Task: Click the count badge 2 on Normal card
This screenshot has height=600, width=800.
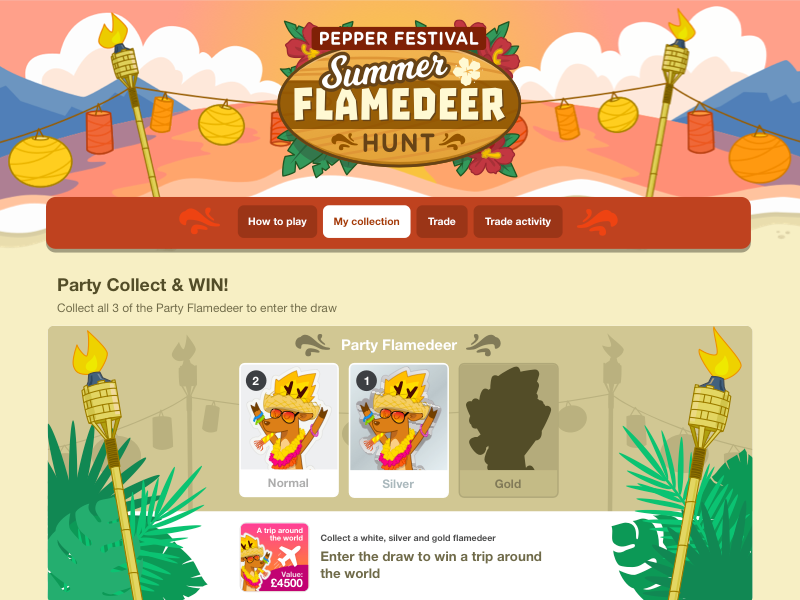Action: click(256, 381)
